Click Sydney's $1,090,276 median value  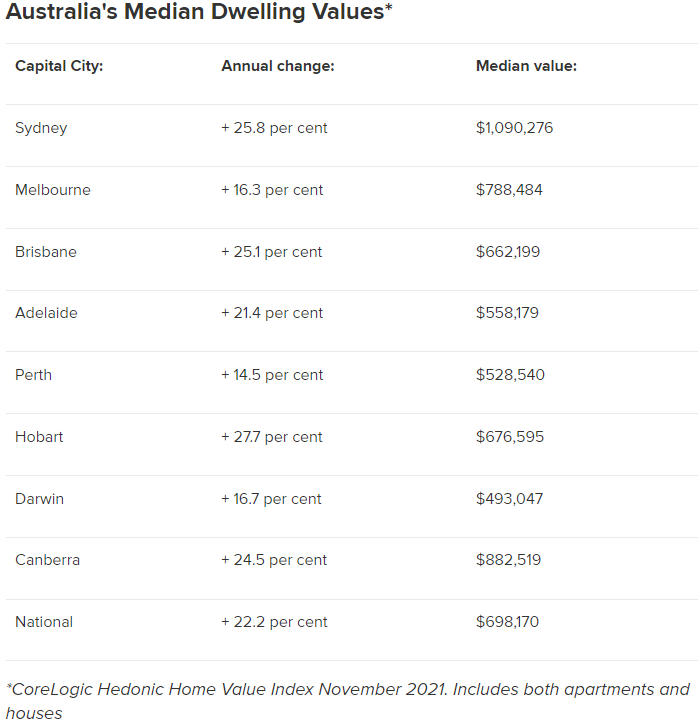click(x=514, y=128)
